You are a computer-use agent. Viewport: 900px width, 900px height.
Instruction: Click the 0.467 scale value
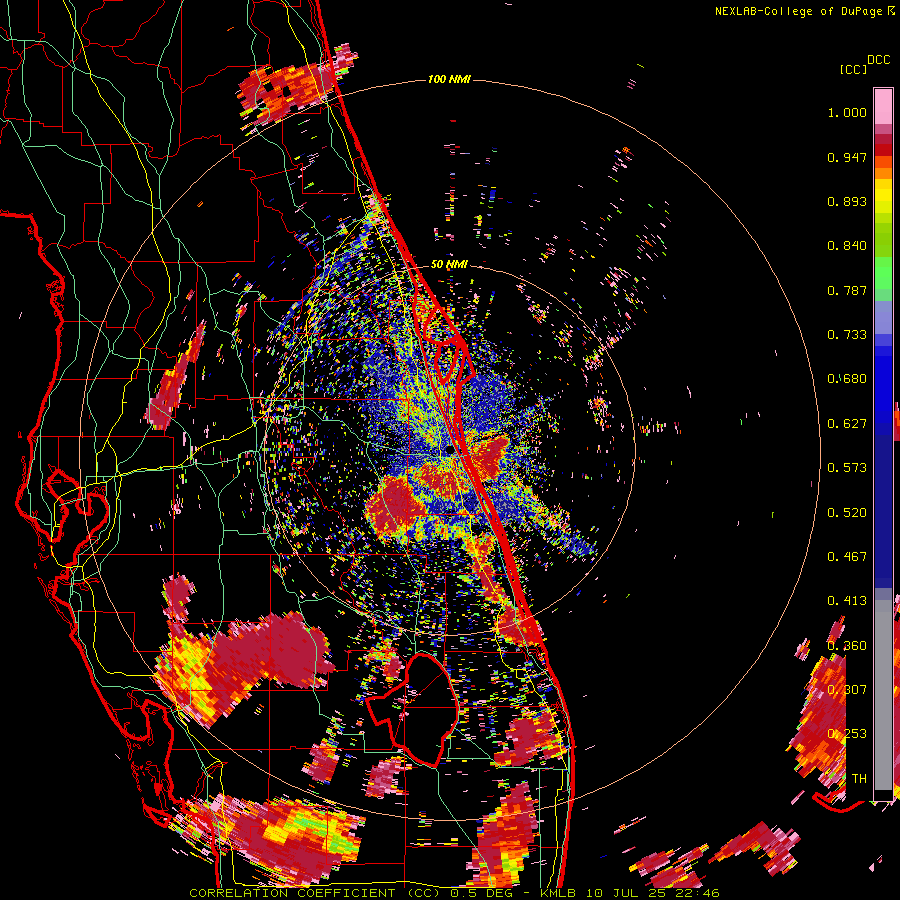[847, 557]
